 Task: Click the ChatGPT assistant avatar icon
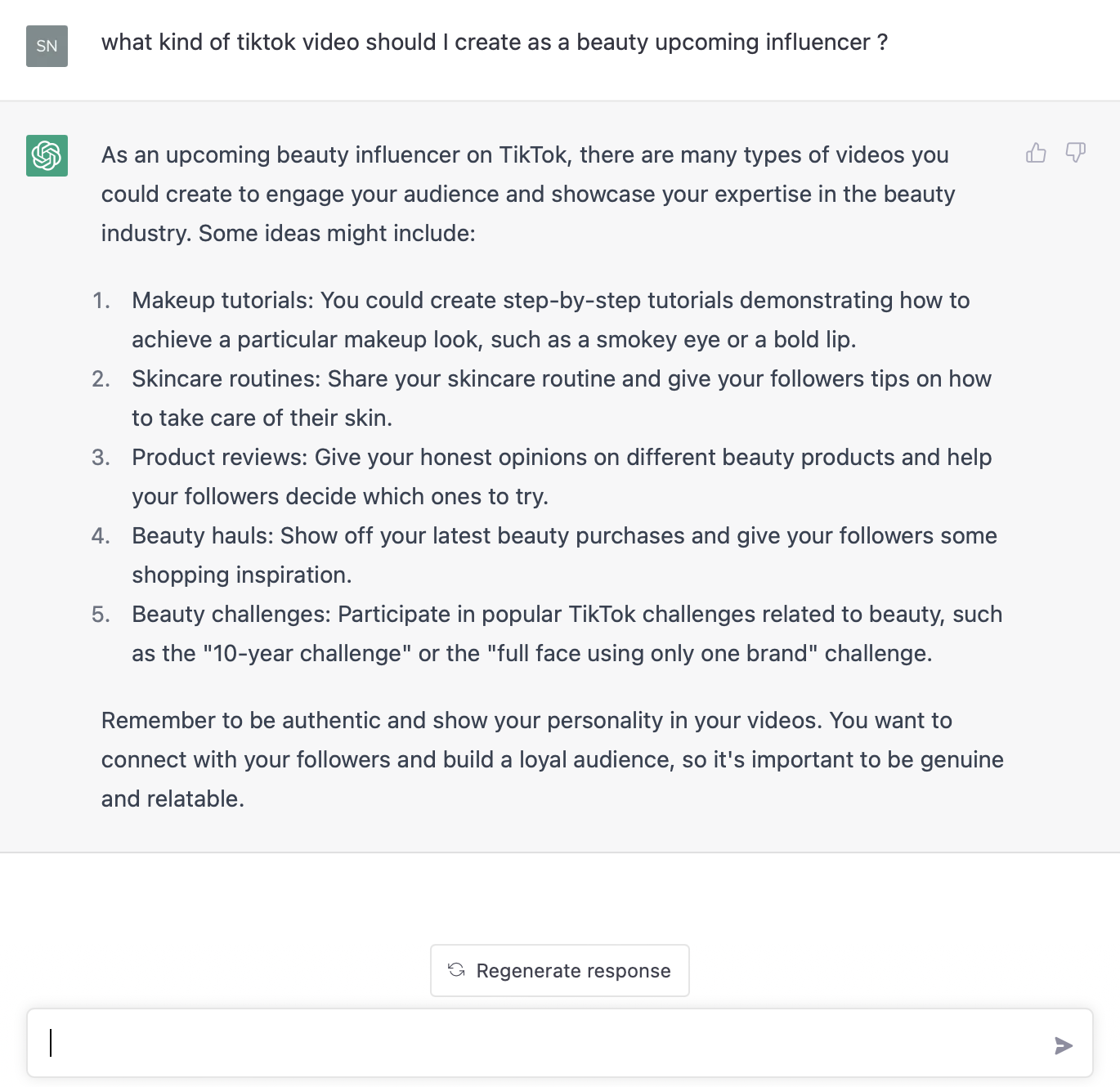pos(47,154)
